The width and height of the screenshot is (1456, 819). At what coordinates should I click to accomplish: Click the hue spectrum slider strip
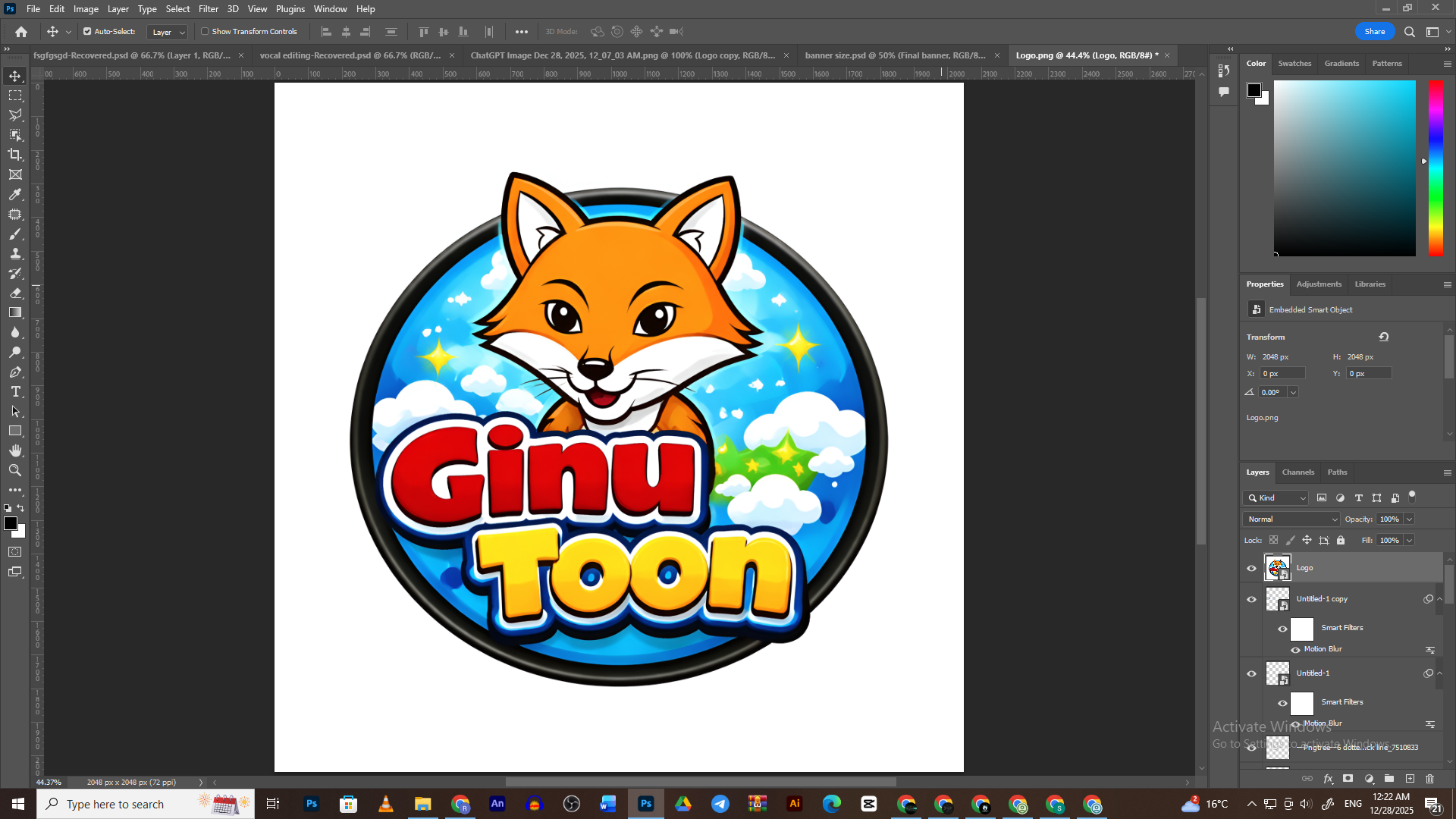1436,168
